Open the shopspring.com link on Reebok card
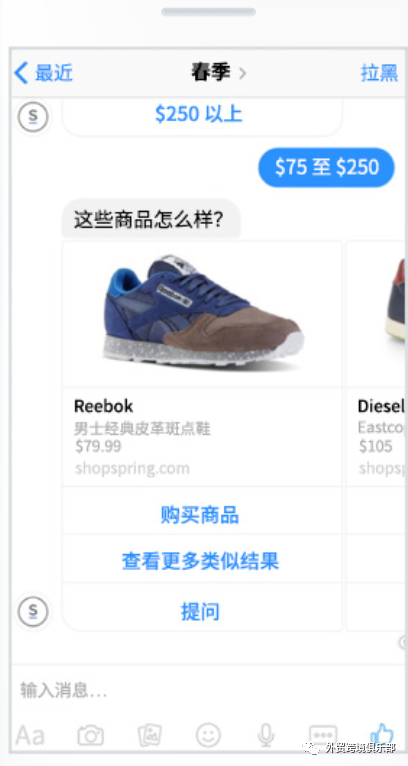Image resolution: width=408 pixels, height=766 pixels. click(132, 468)
